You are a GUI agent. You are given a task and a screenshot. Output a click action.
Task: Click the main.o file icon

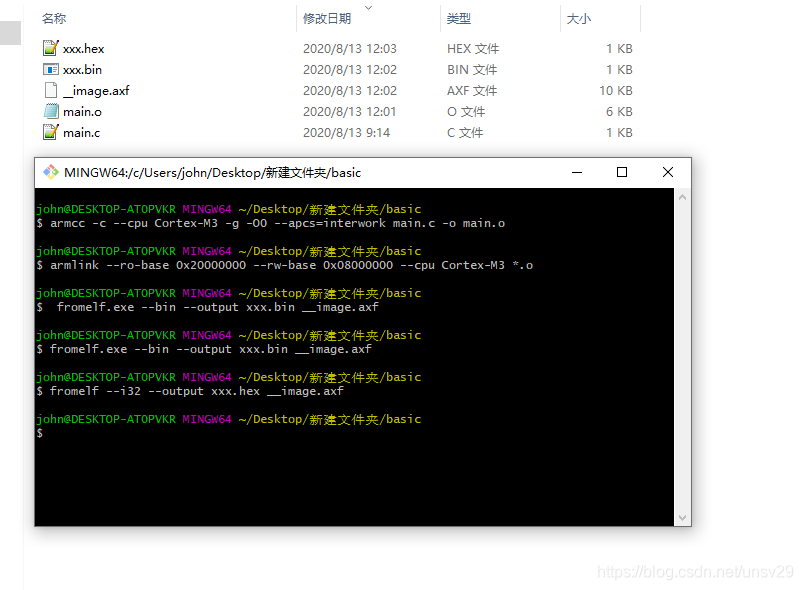(51, 111)
